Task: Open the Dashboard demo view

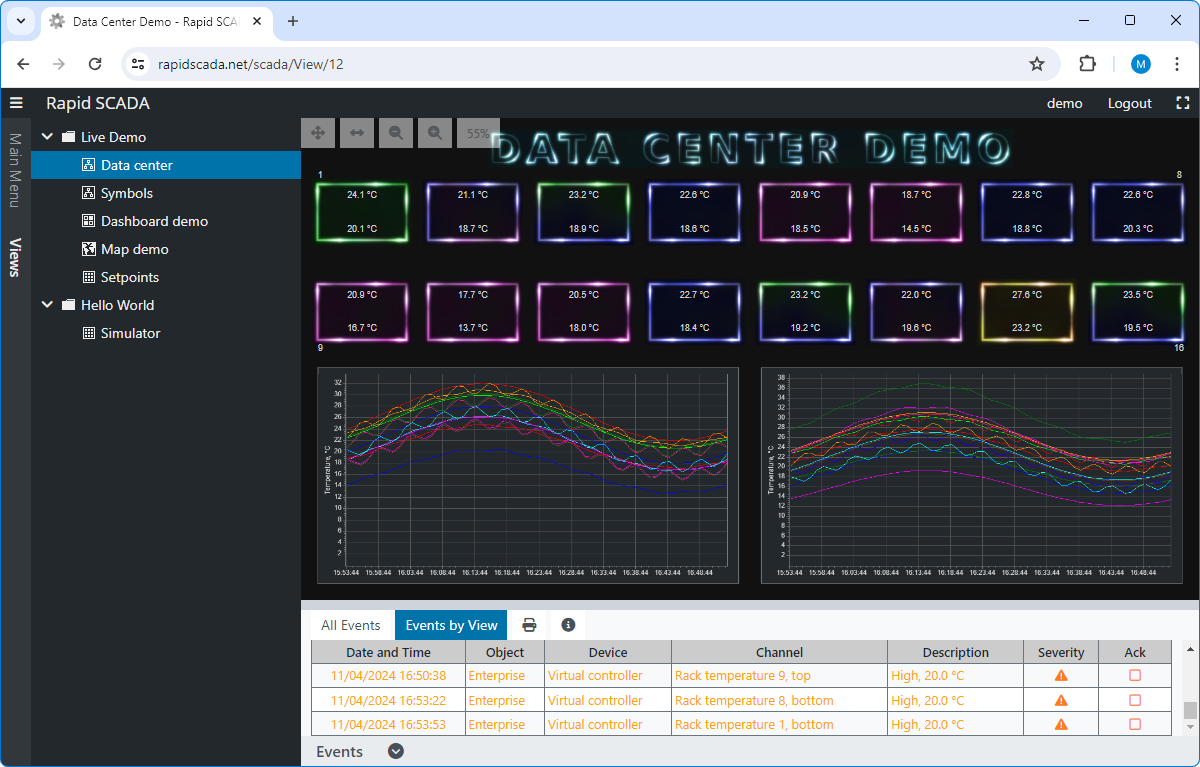Action: tap(166, 221)
